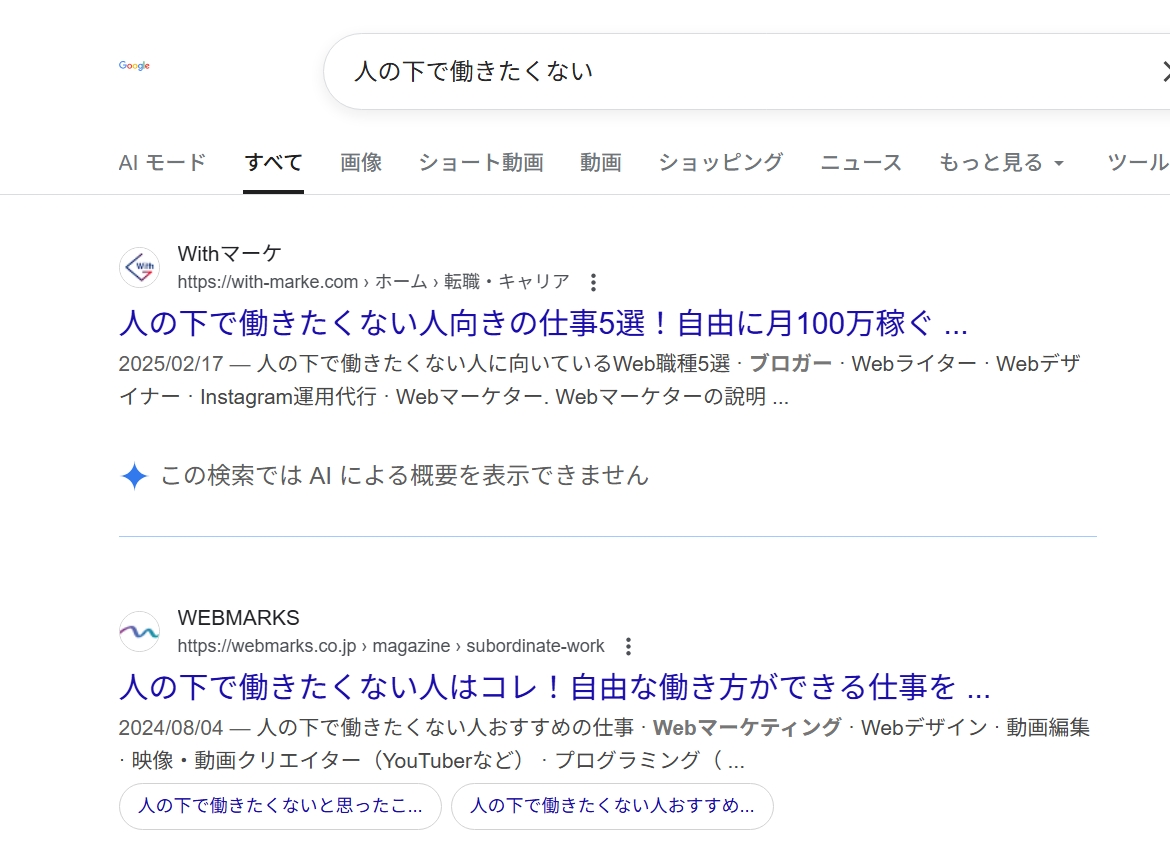The width and height of the screenshot is (1170, 843).
Task: Open the ツール options
Action: coord(1137,162)
